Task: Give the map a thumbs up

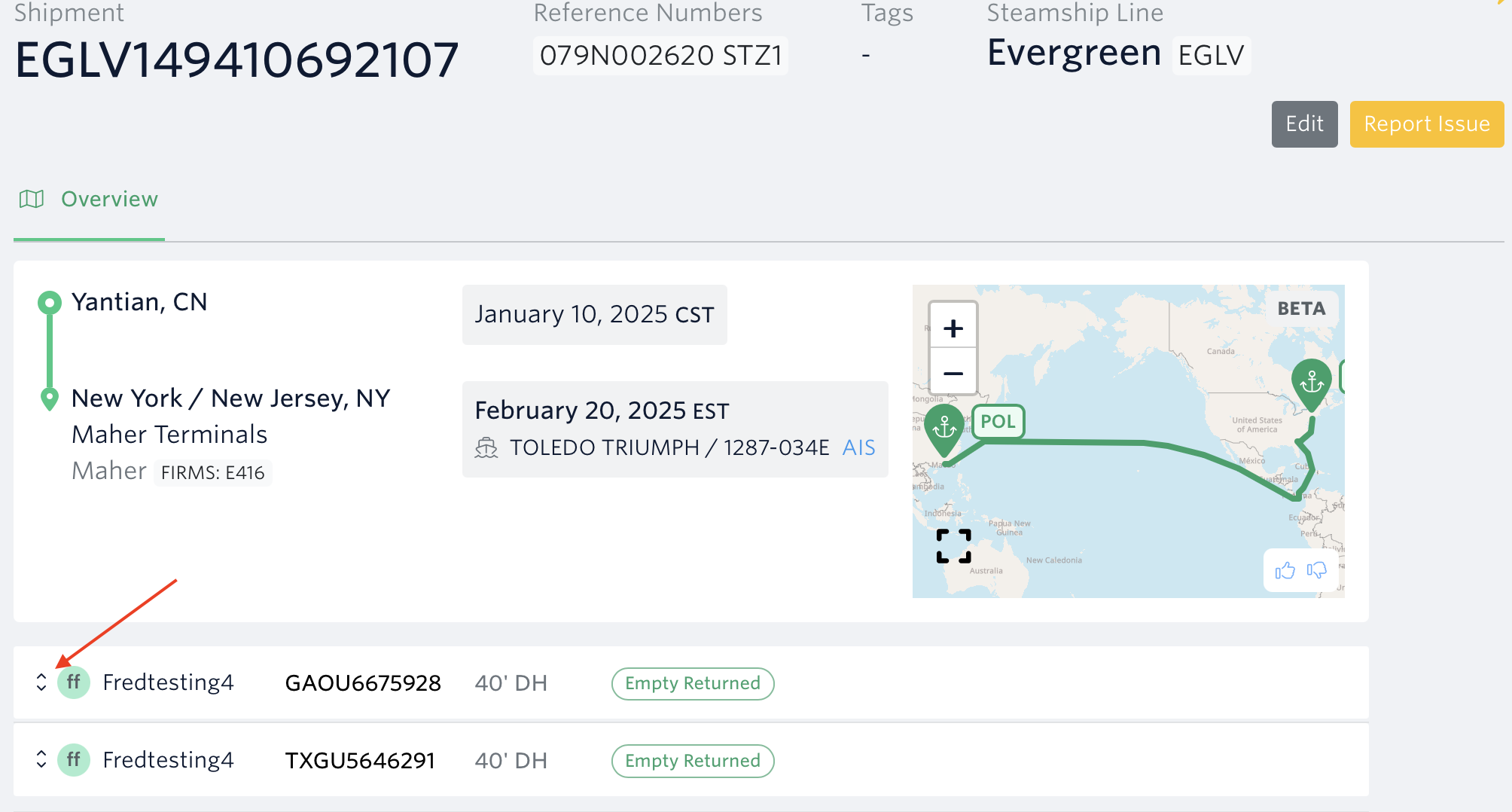Action: (1285, 571)
